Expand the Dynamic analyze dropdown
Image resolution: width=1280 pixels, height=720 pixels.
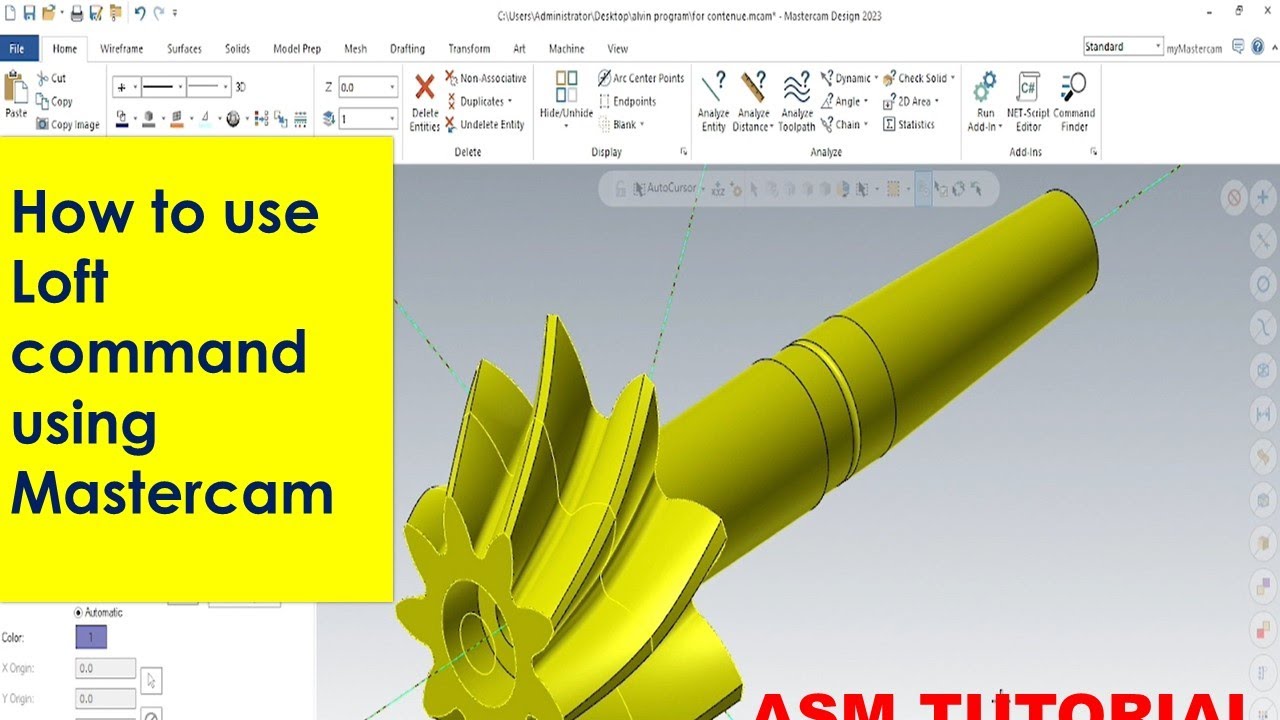pyautogui.click(x=876, y=78)
